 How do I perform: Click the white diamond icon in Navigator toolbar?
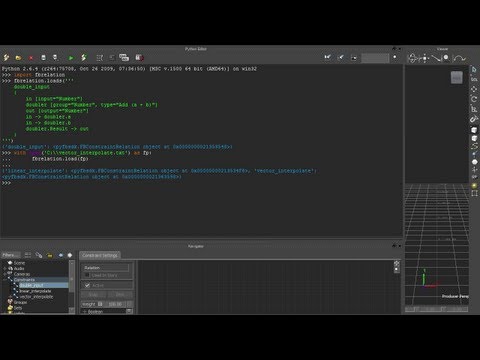pos(70,255)
